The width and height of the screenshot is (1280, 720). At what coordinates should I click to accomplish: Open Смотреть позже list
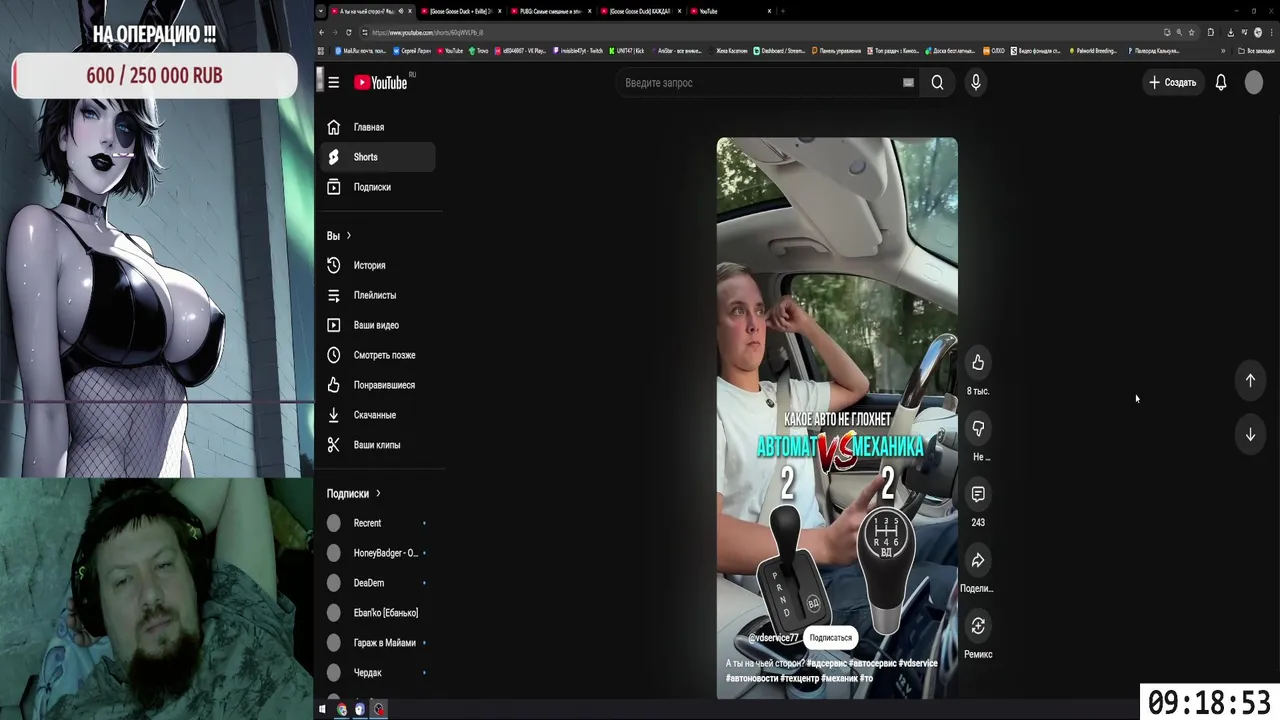[x=377, y=355]
